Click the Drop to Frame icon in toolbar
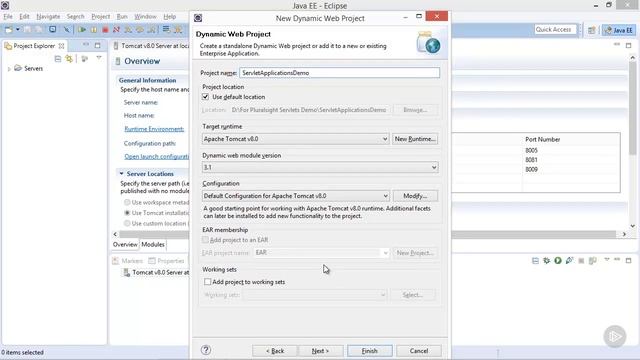This screenshot has height=360, width=640. tap(166, 30)
